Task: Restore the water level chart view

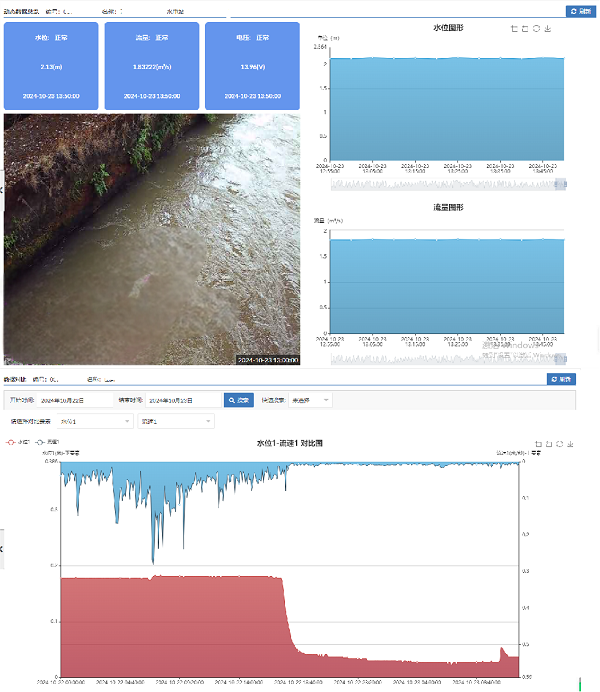Action: 536,29
